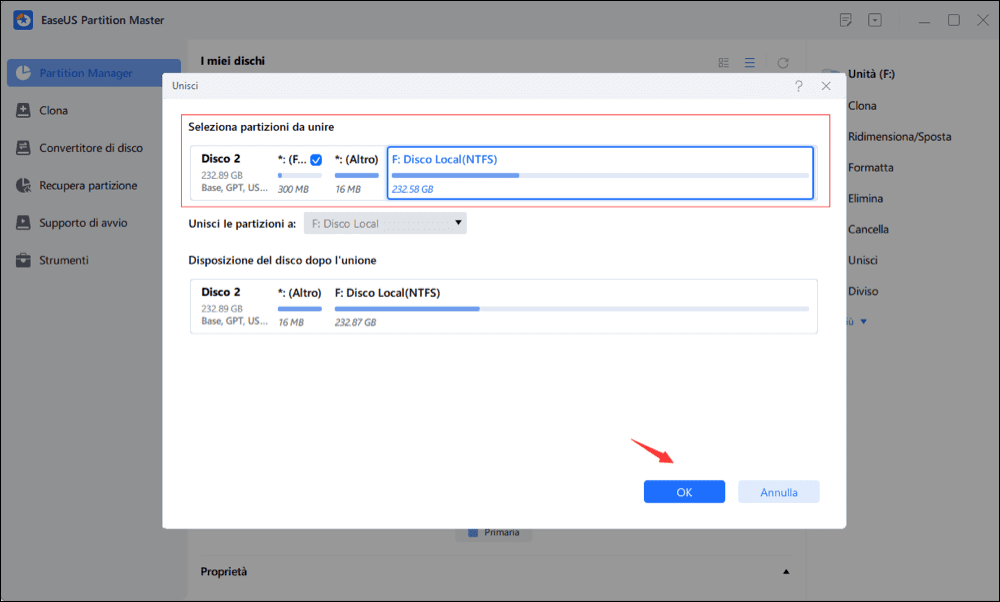
Task: Open Strumenti in the sidebar
Action: [64, 260]
